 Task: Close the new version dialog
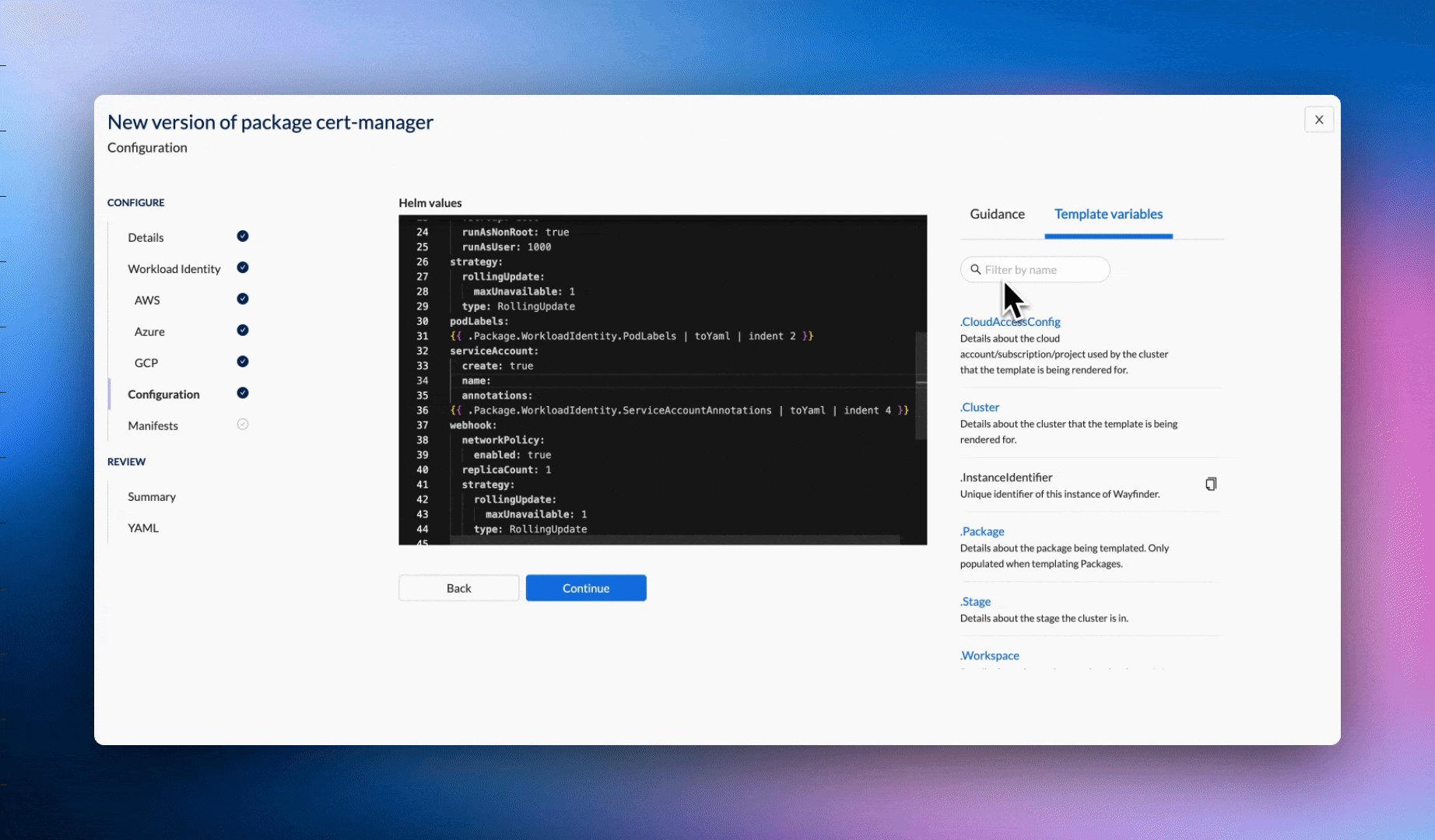tap(1319, 120)
